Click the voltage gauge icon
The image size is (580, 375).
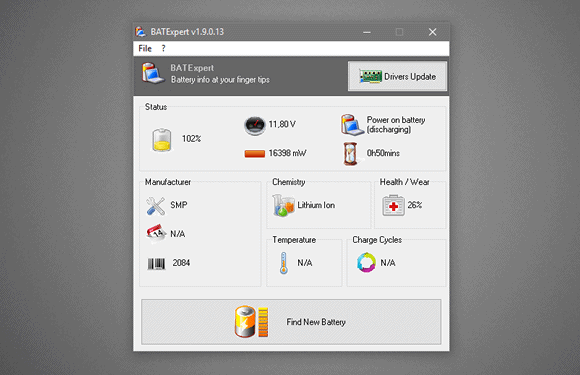pyautogui.click(x=255, y=125)
